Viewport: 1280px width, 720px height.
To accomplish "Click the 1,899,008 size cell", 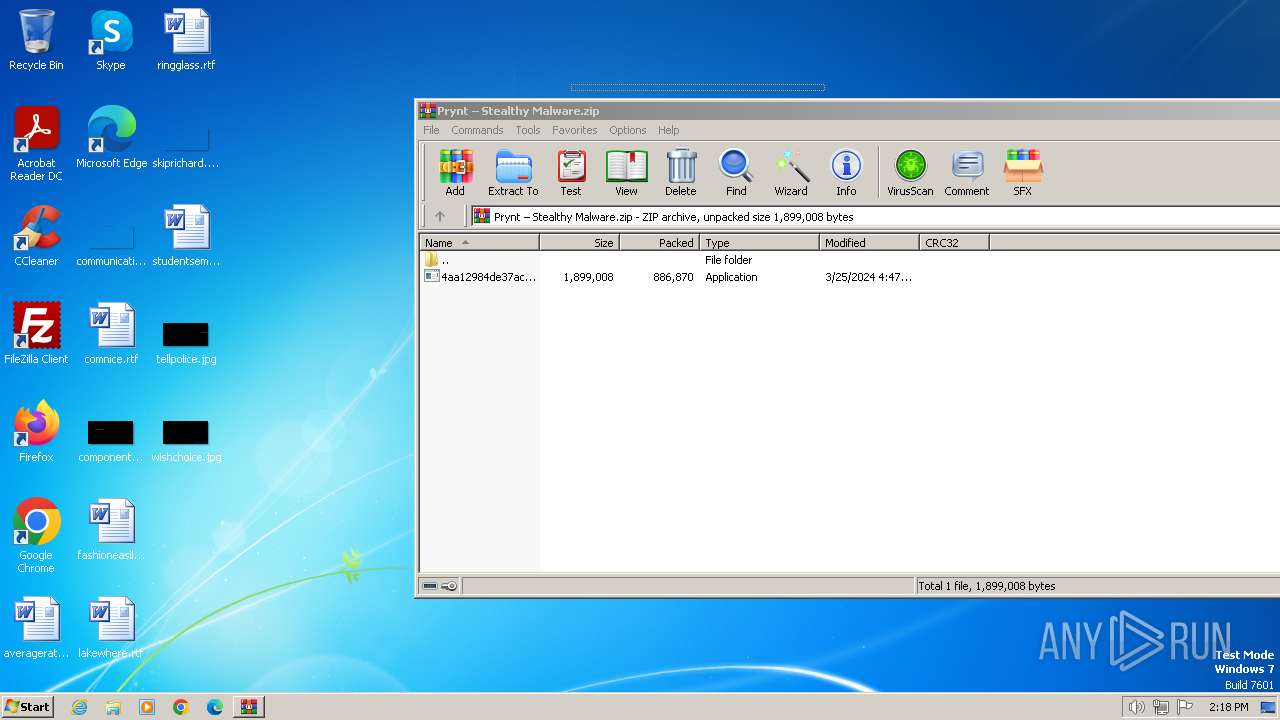I will 588,277.
